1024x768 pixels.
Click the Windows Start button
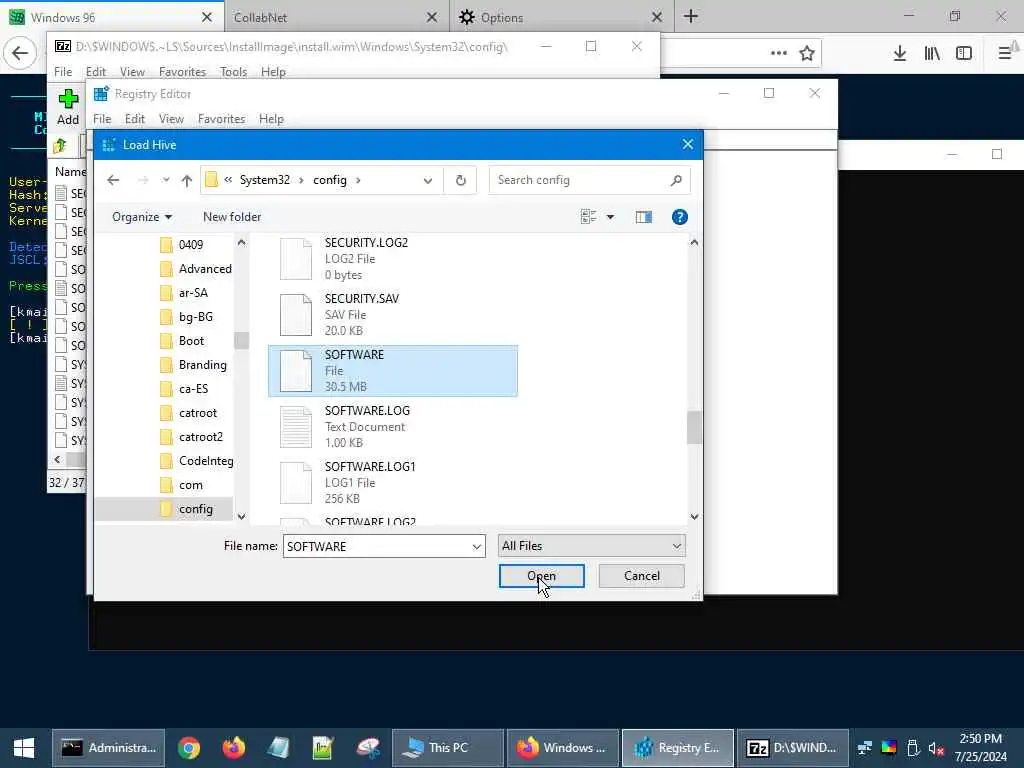click(24, 748)
